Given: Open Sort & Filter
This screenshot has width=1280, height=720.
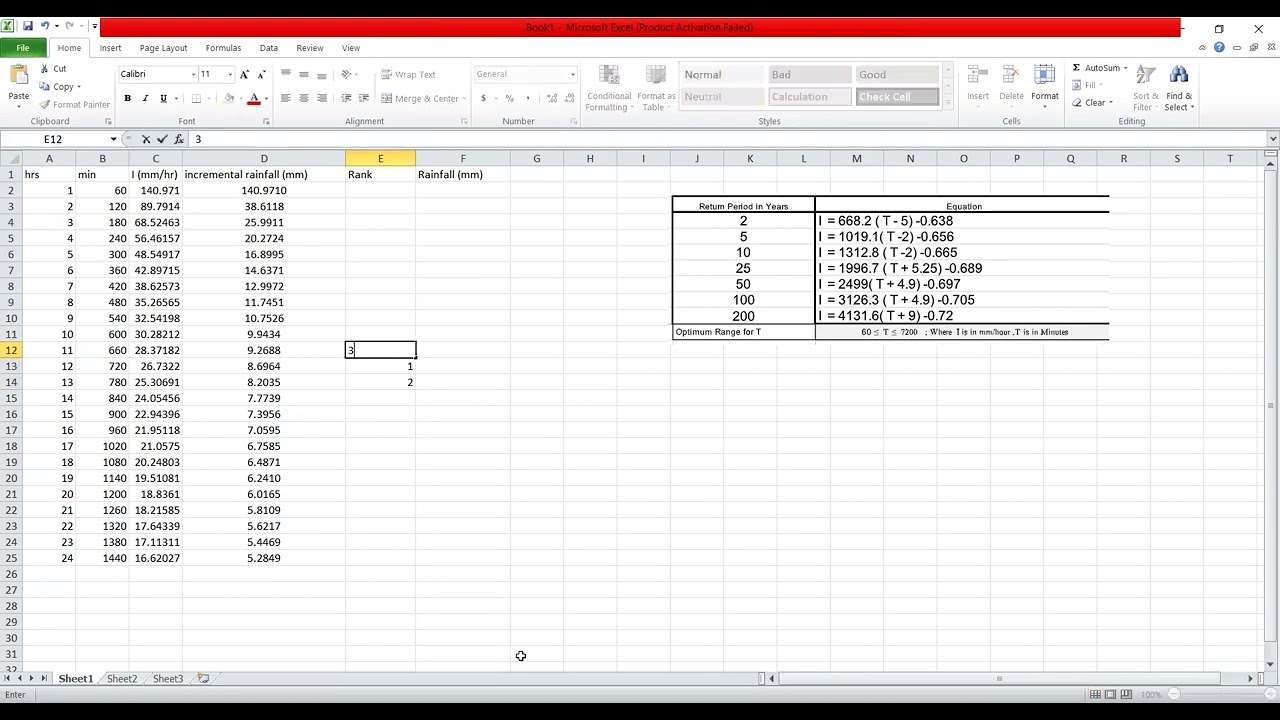Looking at the screenshot, I should 1145,88.
